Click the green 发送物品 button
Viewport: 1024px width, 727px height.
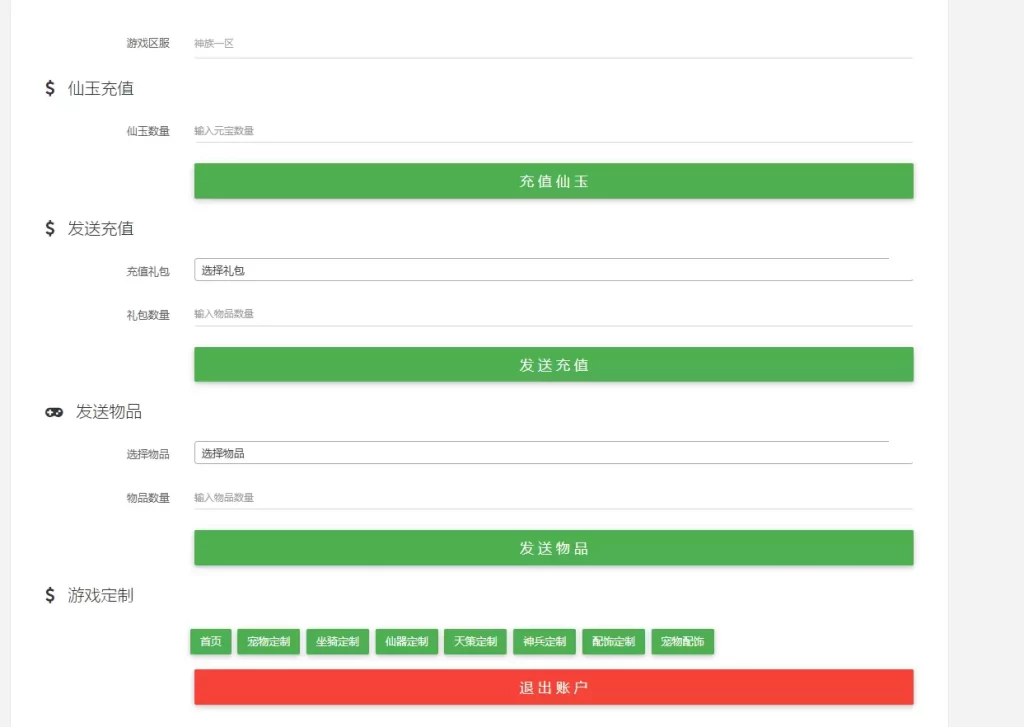tap(553, 548)
